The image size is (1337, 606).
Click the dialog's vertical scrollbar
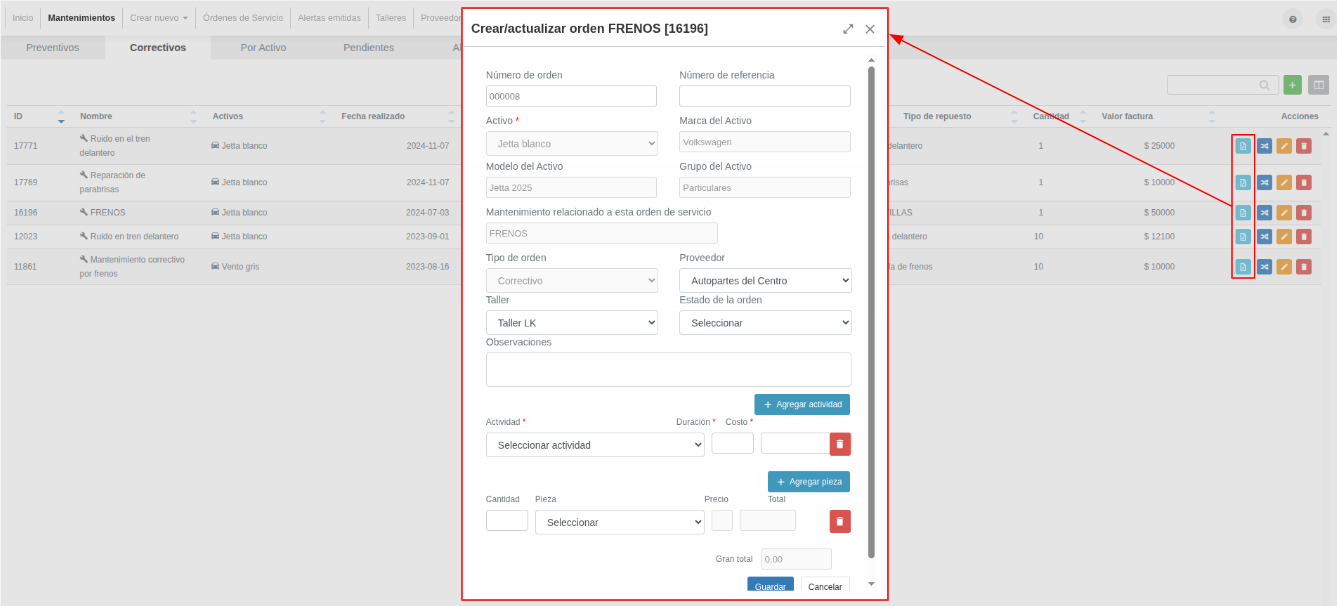[x=871, y=311]
